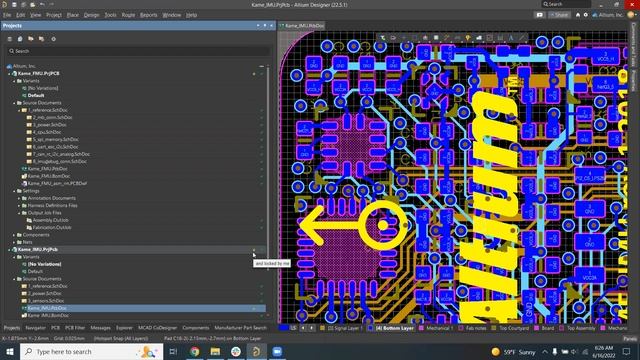Open File Explorer from the taskbar
Image resolution: width=640 pixels, height=360 pixels.
tap(215, 351)
